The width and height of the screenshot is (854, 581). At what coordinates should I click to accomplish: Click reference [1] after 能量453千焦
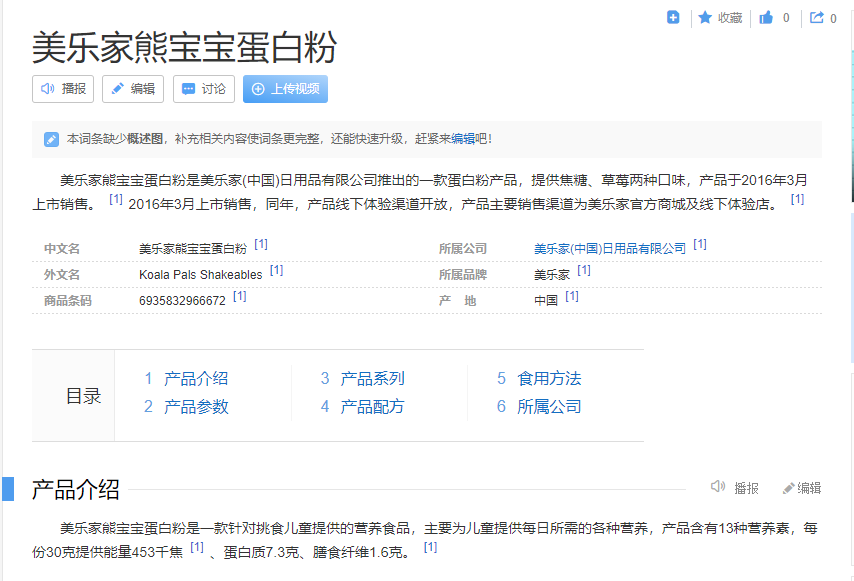pyautogui.click(x=197, y=547)
